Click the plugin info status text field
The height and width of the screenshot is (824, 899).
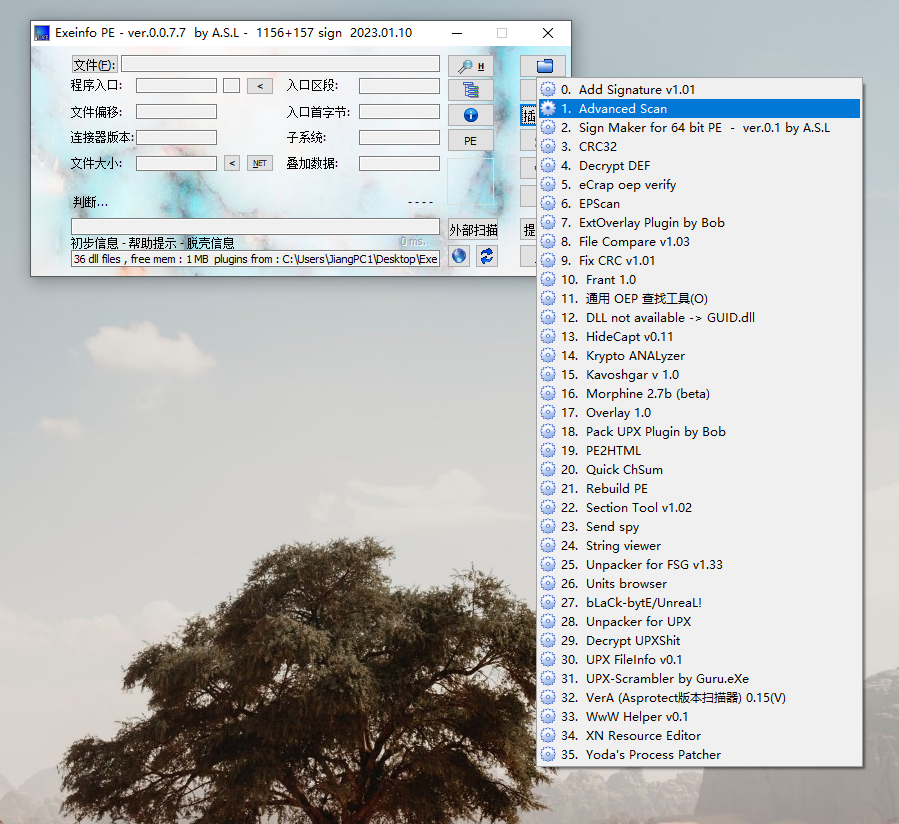(255, 259)
